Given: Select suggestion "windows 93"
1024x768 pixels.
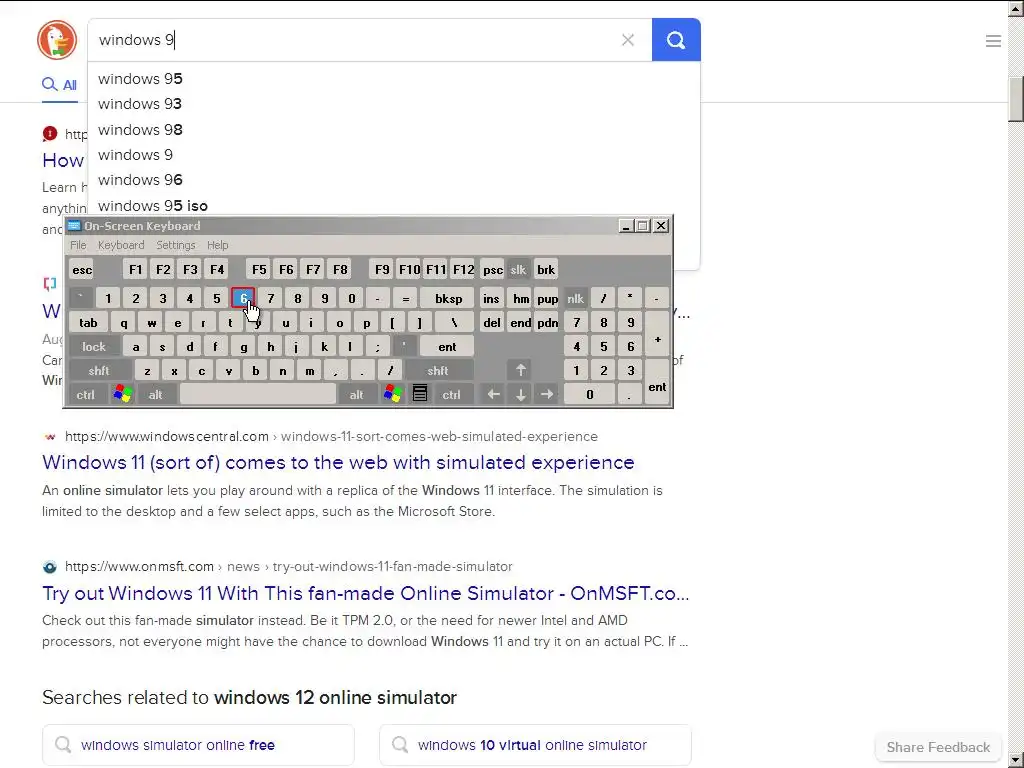Looking at the screenshot, I should click(x=393, y=104).
